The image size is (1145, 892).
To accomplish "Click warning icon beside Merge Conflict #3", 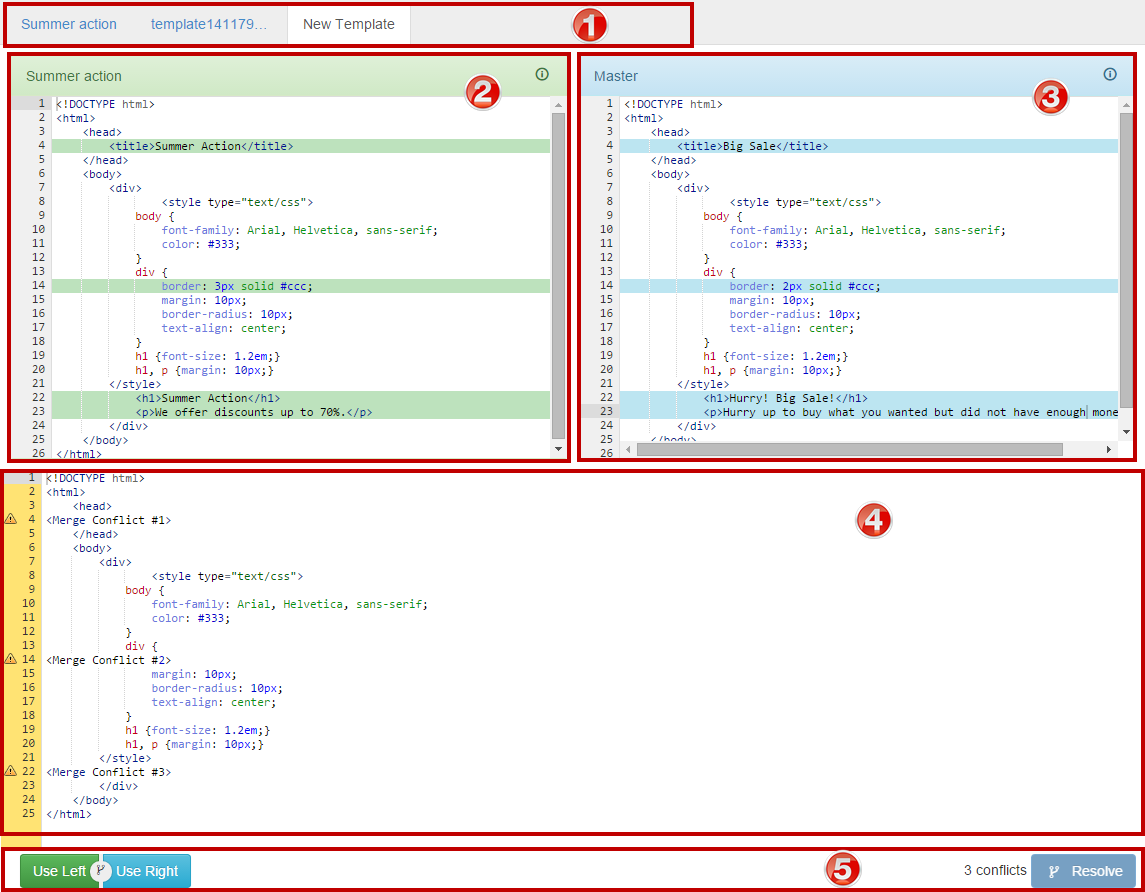I will [11, 771].
